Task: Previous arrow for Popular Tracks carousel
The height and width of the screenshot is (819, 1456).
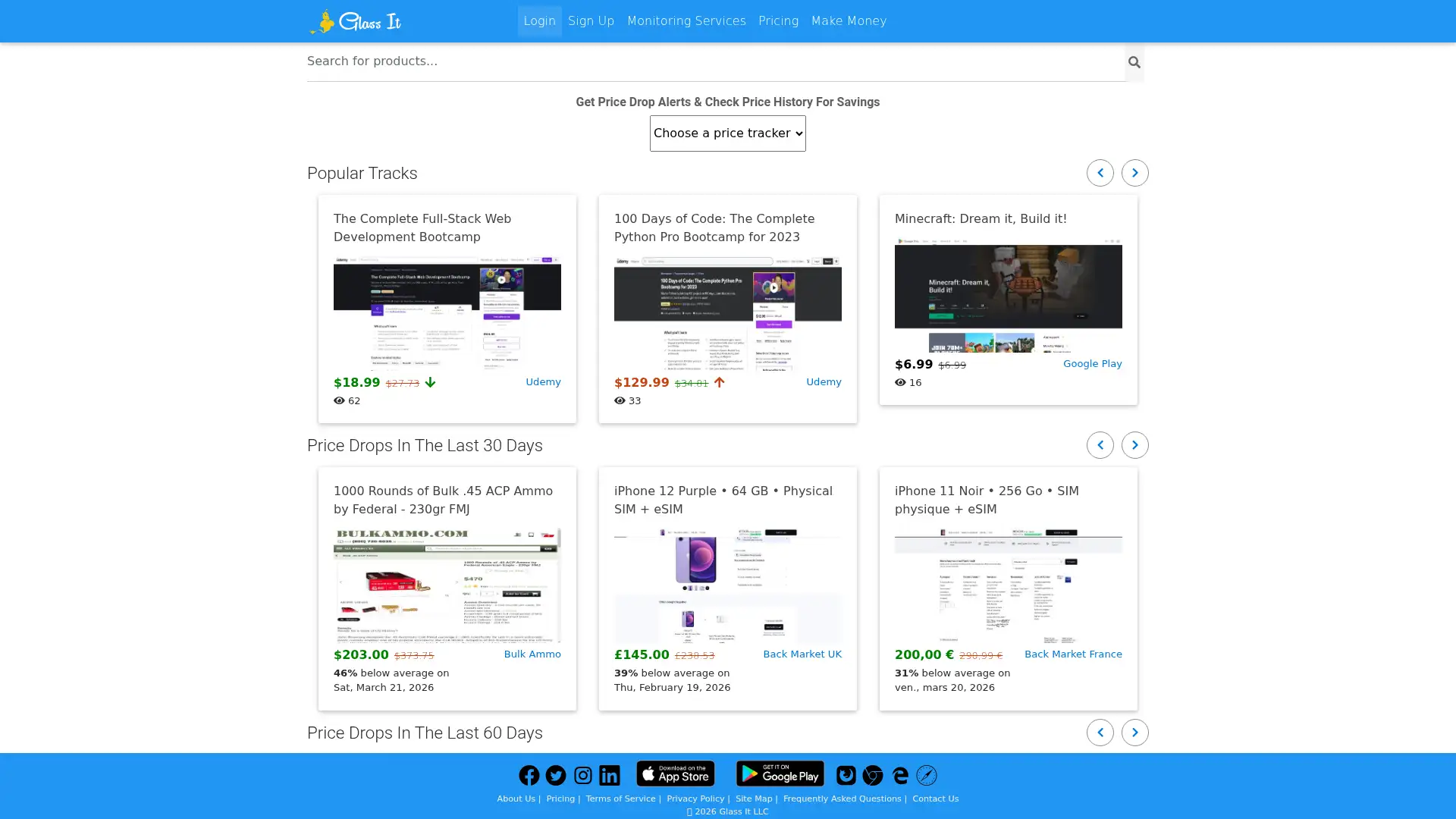Action: [1100, 173]
